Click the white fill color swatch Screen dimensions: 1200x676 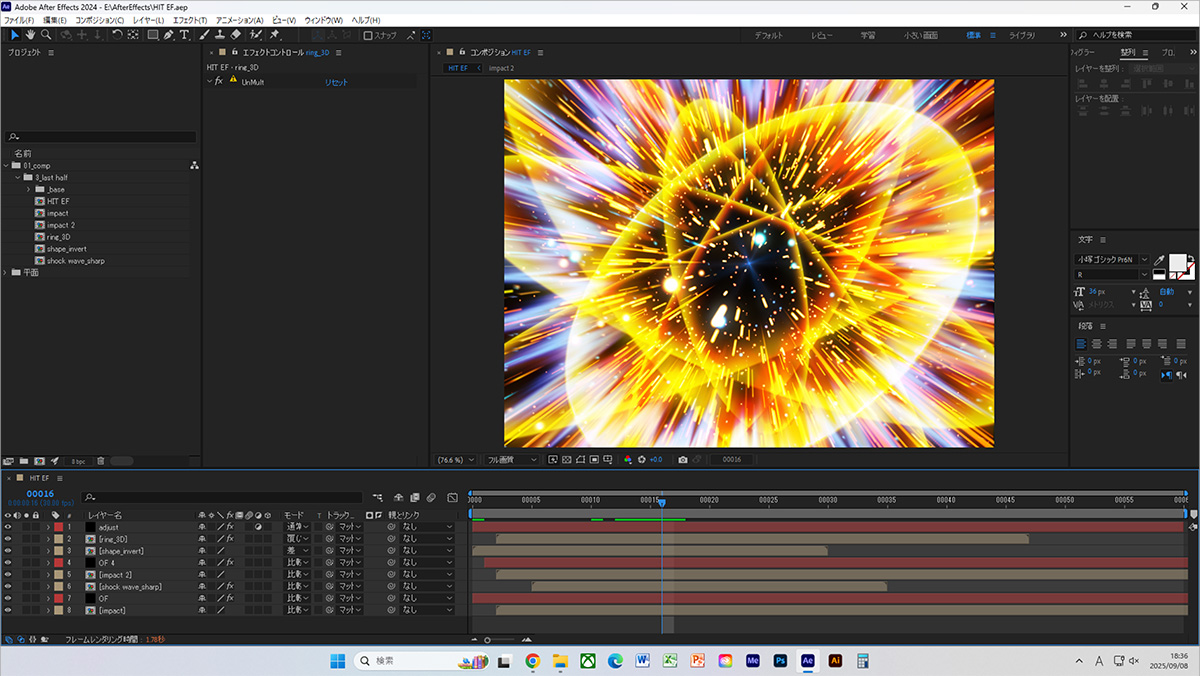pyautogui.click(x=1178, y=263)
